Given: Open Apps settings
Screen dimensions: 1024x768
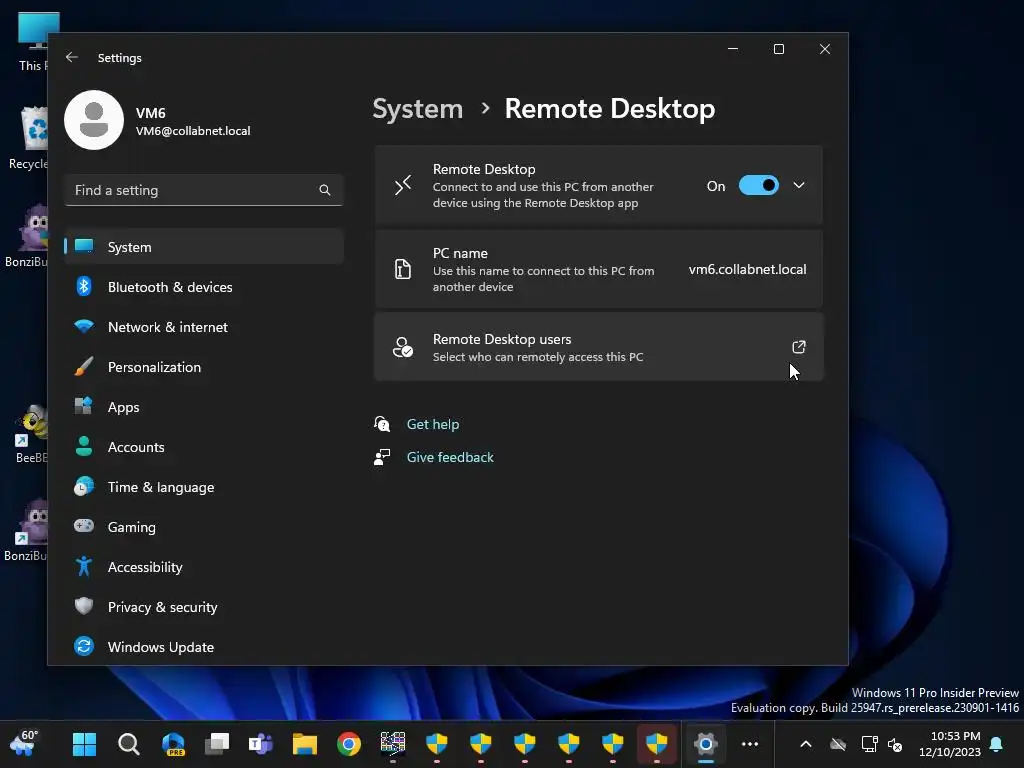Looking at the screenshot, I should click(x=204, y=407).
